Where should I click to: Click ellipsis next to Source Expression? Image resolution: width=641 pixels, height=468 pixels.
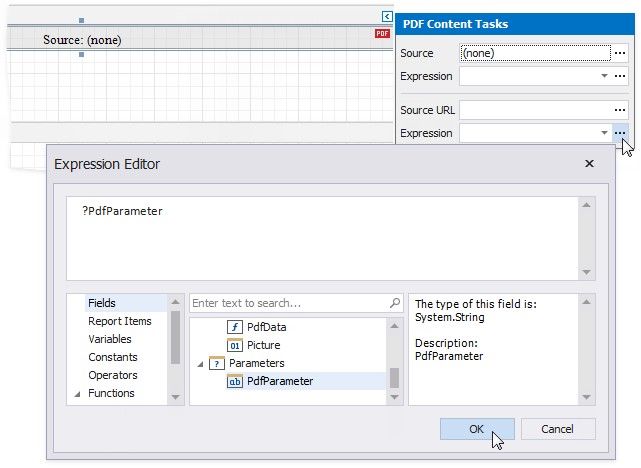(x=620, y=76)
